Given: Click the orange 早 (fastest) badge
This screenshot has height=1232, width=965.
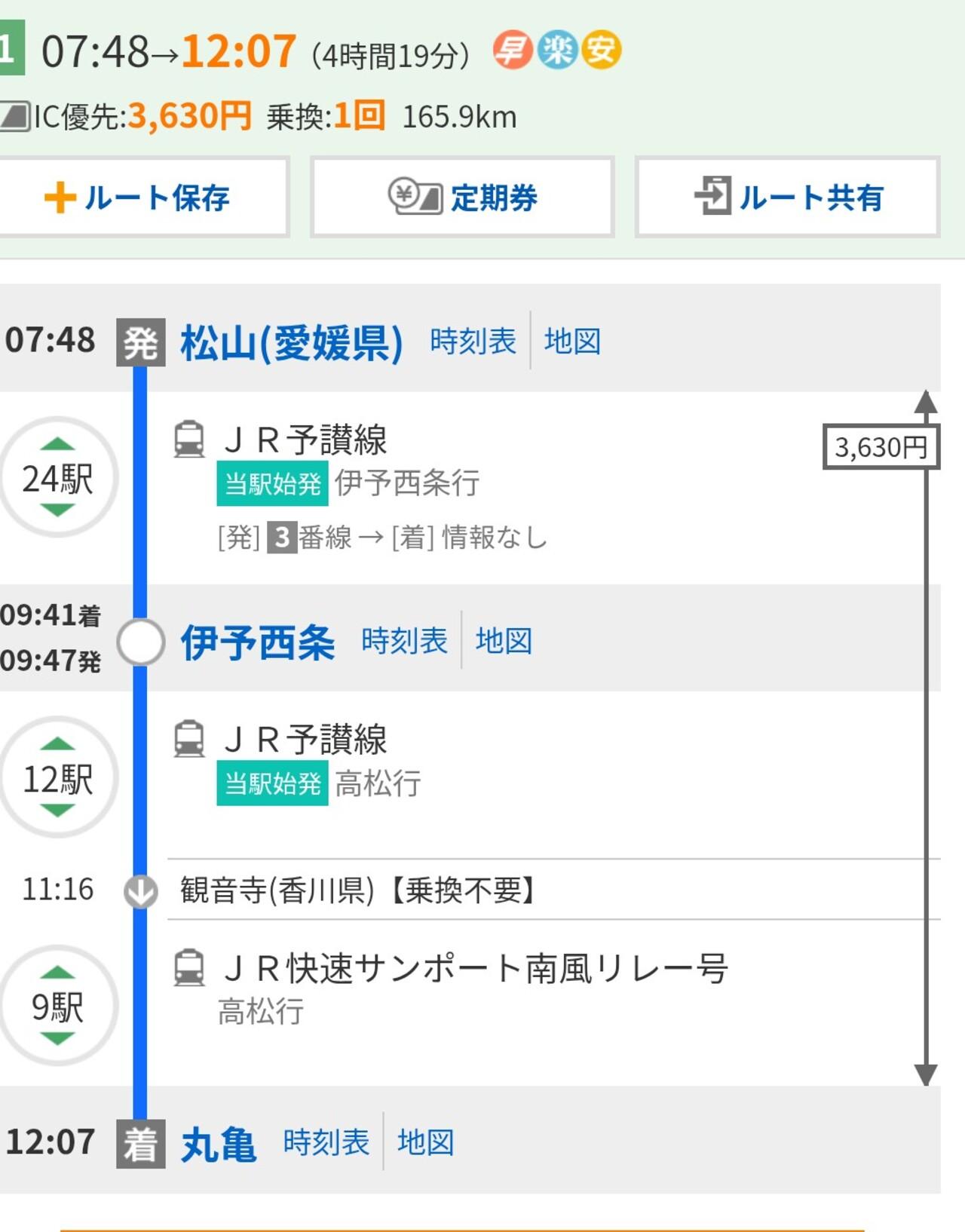Looking at the screenshot, I should 513,51.
